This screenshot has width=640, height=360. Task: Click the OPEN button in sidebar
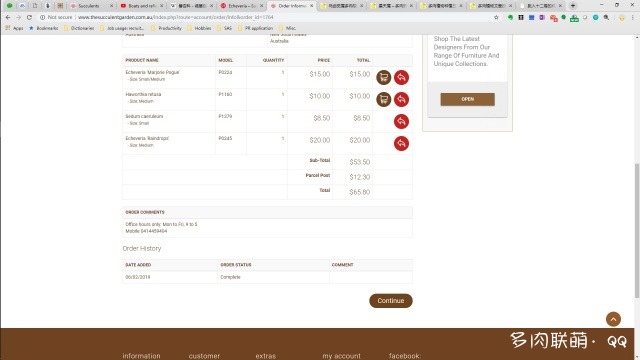(x=467, y=99)
